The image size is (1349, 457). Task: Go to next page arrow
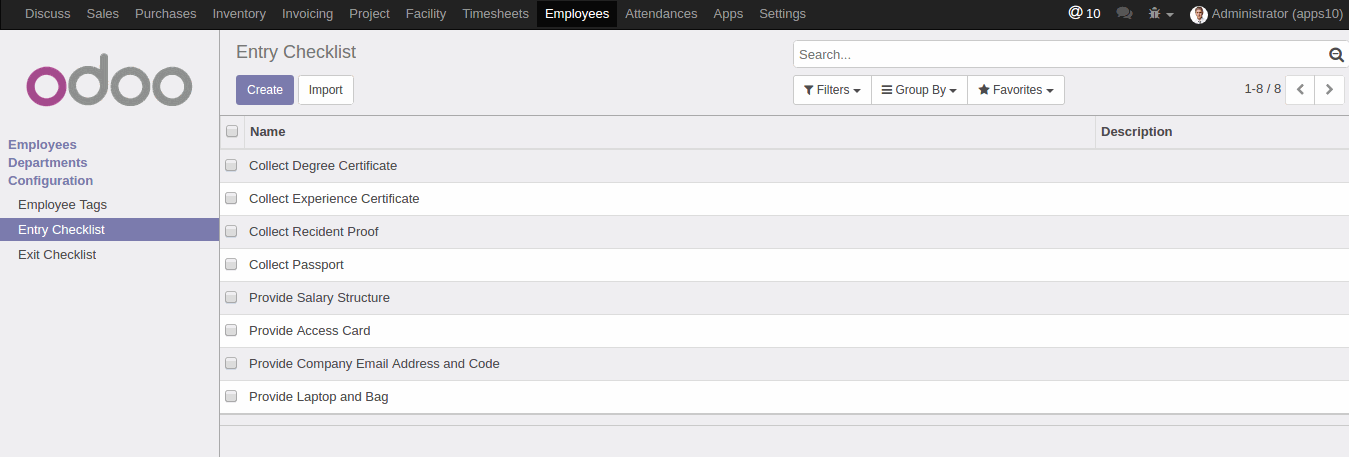click(1329, 89)
